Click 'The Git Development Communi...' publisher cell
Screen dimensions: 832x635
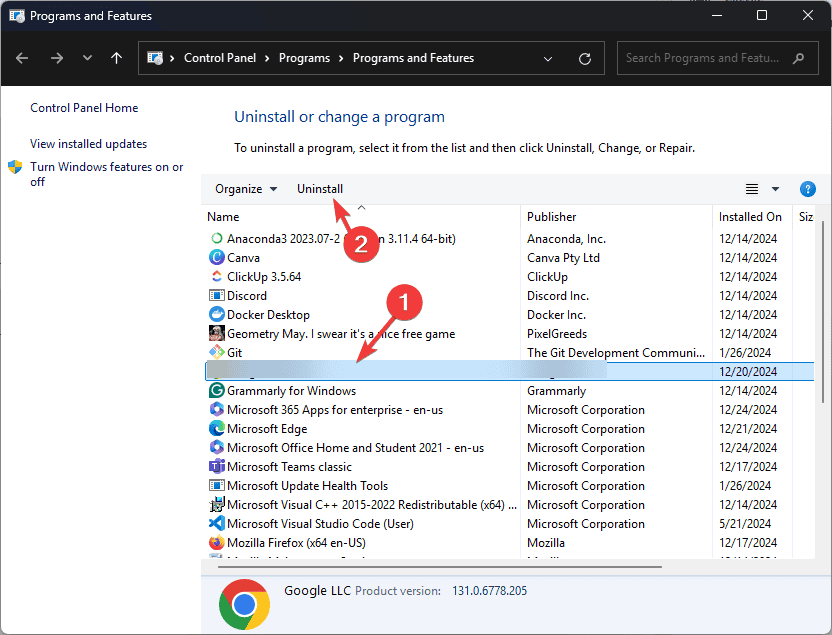616,353
